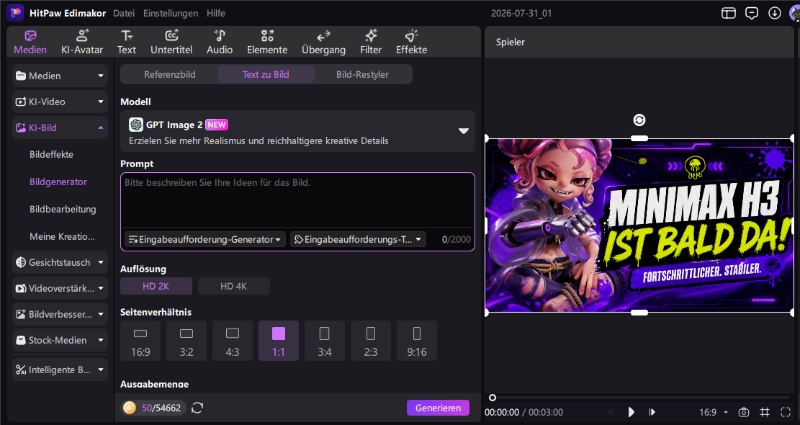Click the download icon in title bar
Image resolution: width=800 pixels, height=425 pixels.
coord(774,13)
